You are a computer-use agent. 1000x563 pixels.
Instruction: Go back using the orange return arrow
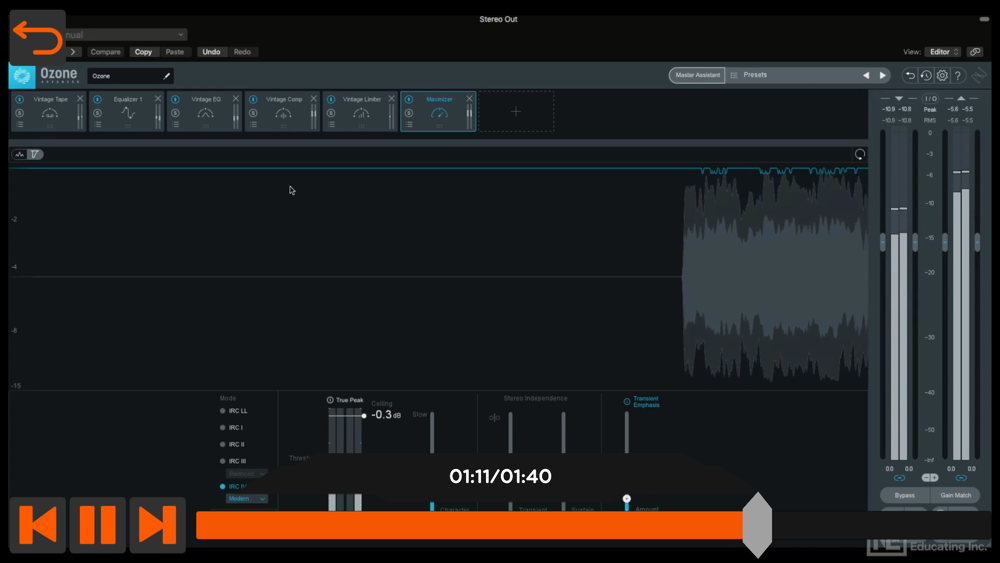tap(37, 38)
